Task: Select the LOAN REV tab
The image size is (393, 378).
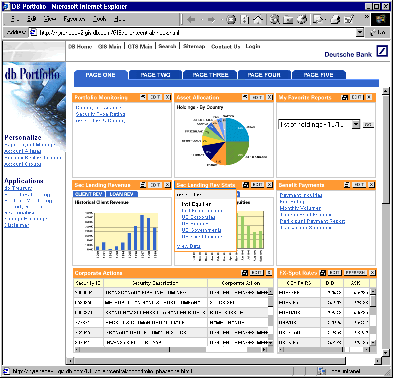Action: pos(122,194)
